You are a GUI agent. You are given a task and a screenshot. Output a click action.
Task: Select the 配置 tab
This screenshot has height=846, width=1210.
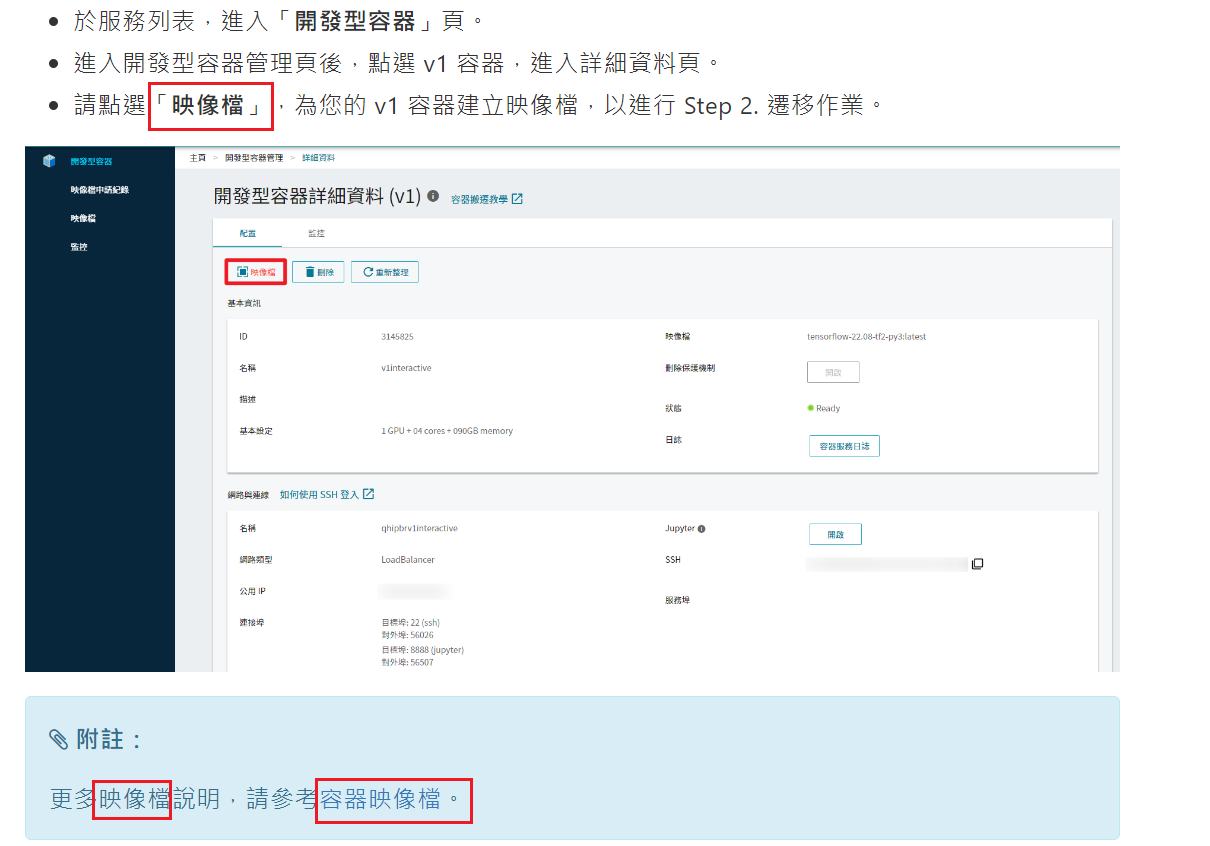[249, 233]
